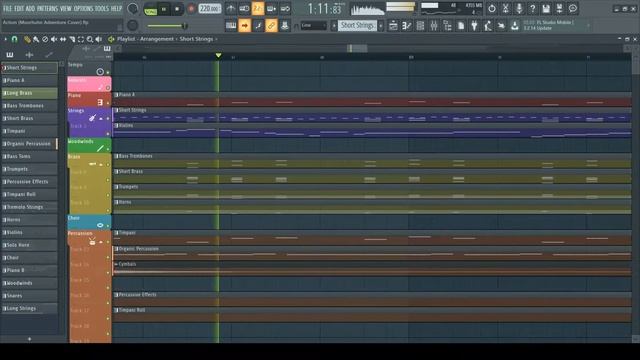Toggle typing keyboard to piano button
The width and height of the screenshot is (640, 360).
click(x=231, y=26)
